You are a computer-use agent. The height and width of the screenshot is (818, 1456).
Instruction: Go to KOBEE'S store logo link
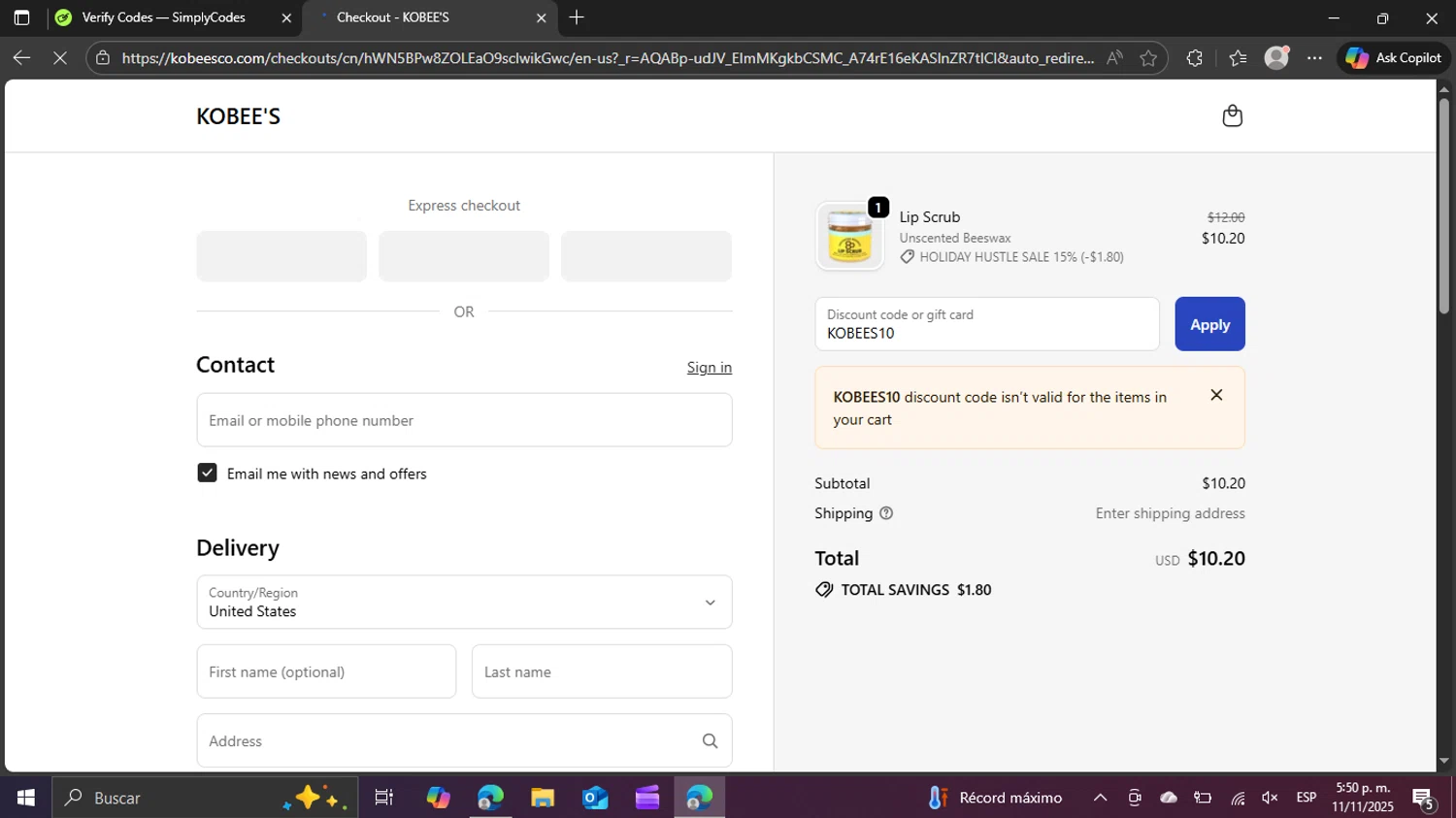coord(238,116)
